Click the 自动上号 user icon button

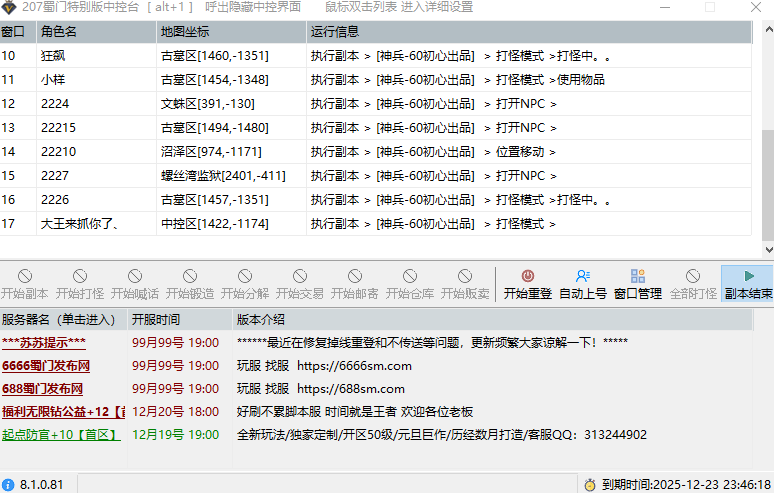(x=583, y=277)
